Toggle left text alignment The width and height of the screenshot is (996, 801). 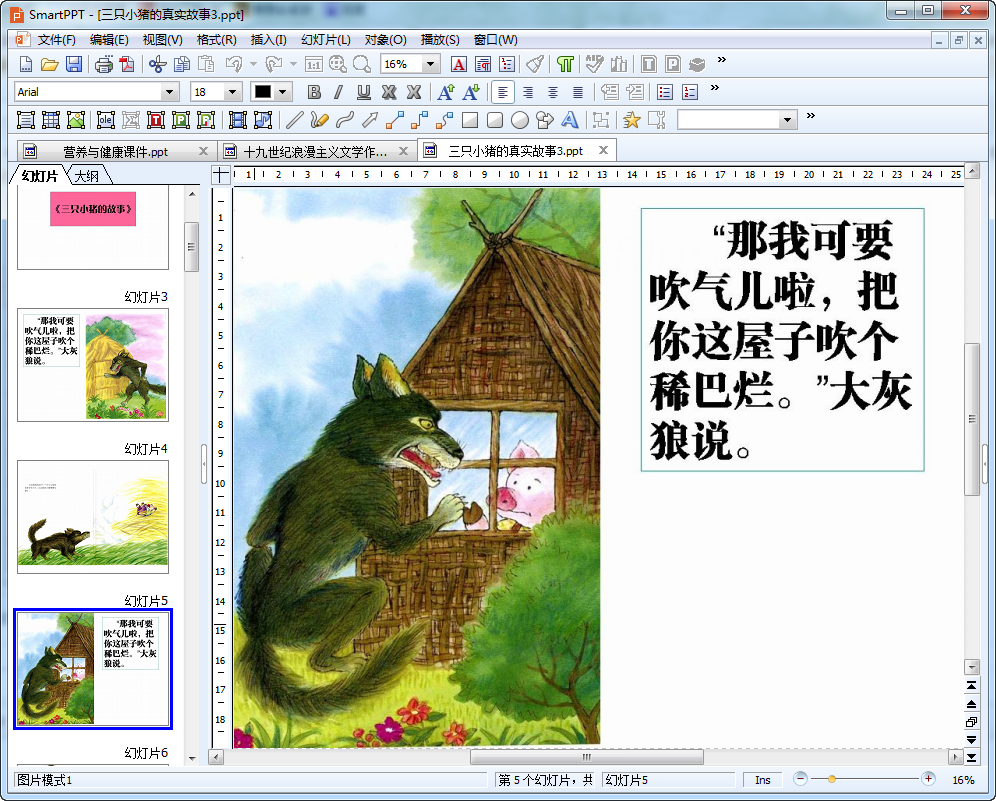(x=502, y=92)
